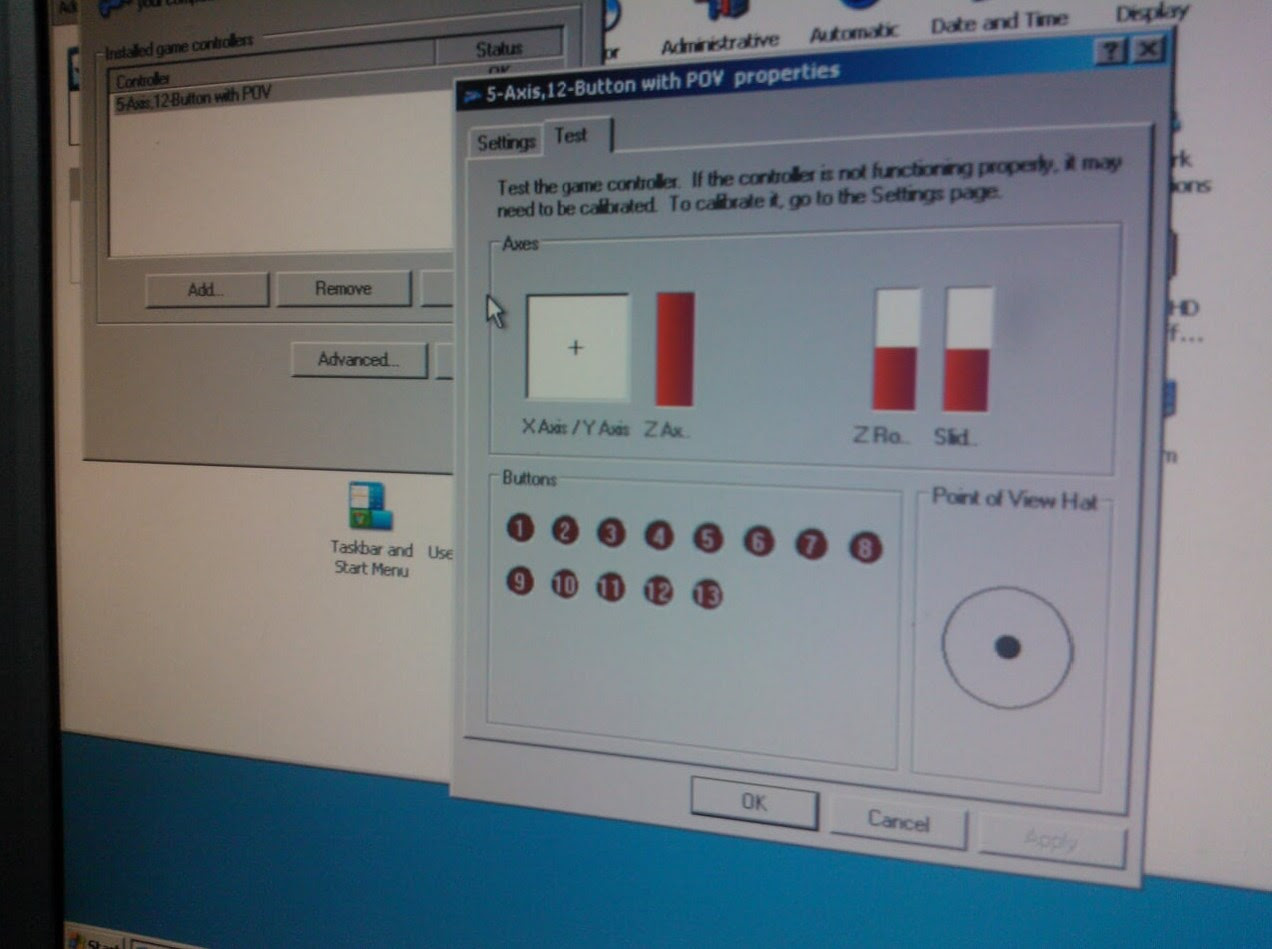Click button indicator 11
The height and width of the screenshot is (949, 1272).
tap(611, 588)
